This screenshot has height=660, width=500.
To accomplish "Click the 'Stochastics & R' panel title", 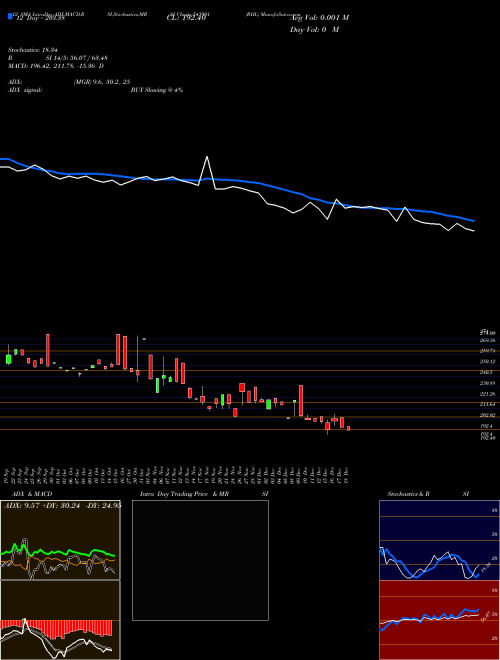I will pos(409,494).
